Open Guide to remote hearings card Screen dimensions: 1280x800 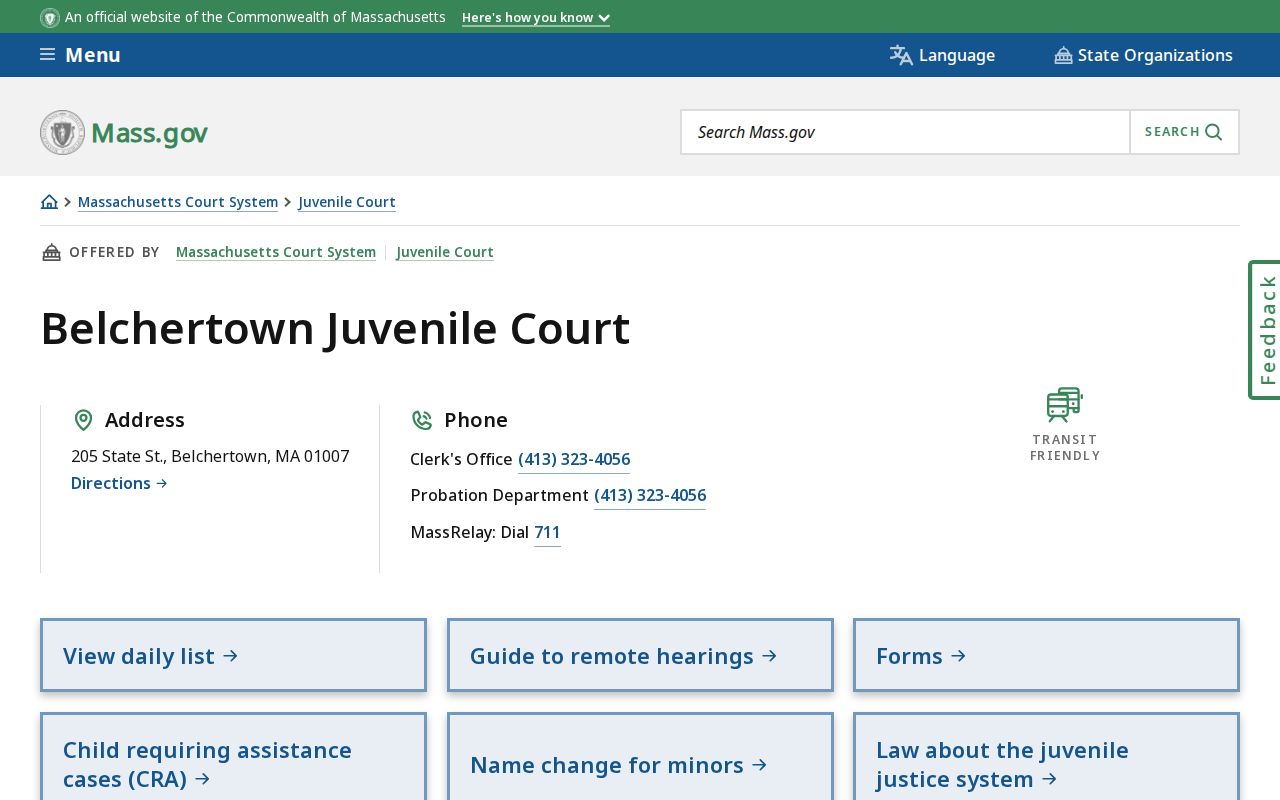click(640, 655)
